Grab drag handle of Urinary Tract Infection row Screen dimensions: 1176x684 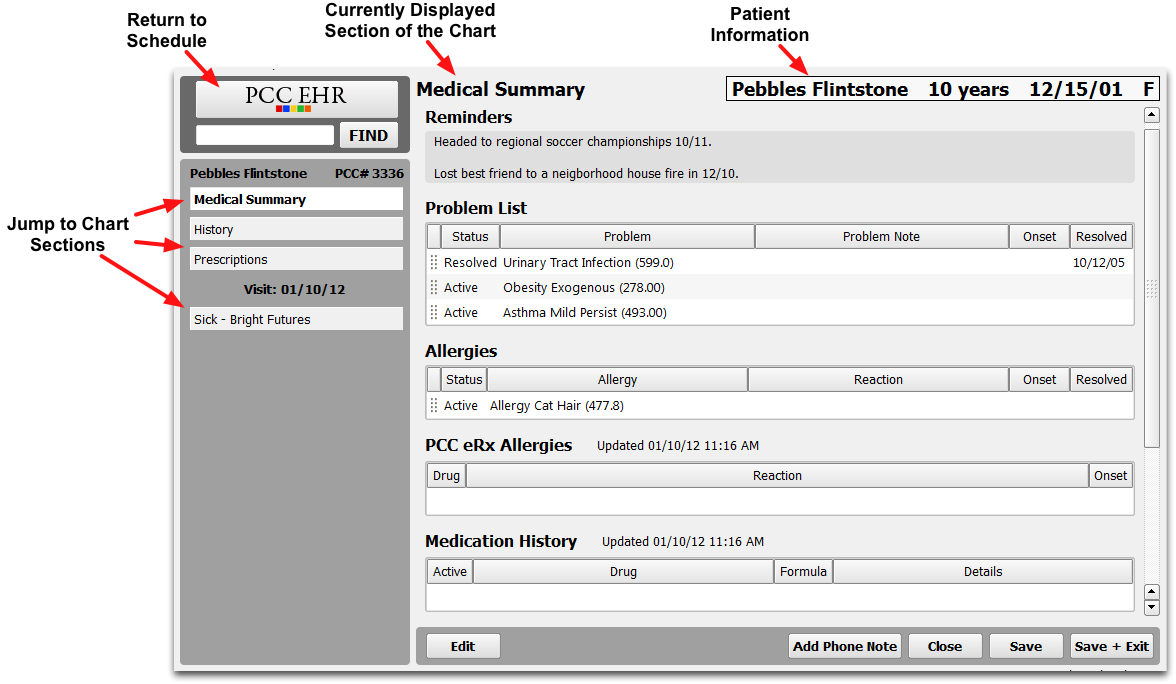tap(434, 262)
